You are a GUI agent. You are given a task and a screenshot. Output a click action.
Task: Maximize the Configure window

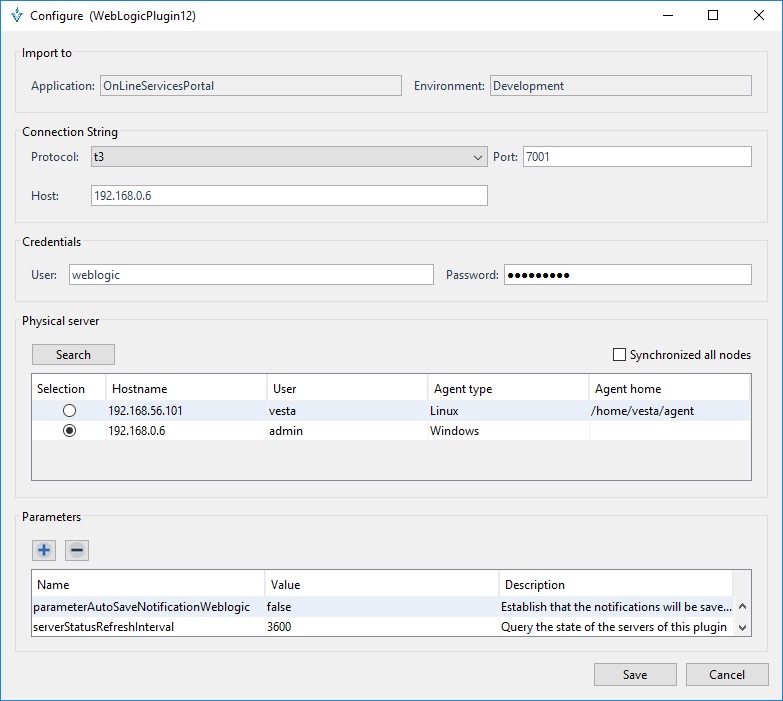pos(713,15)
